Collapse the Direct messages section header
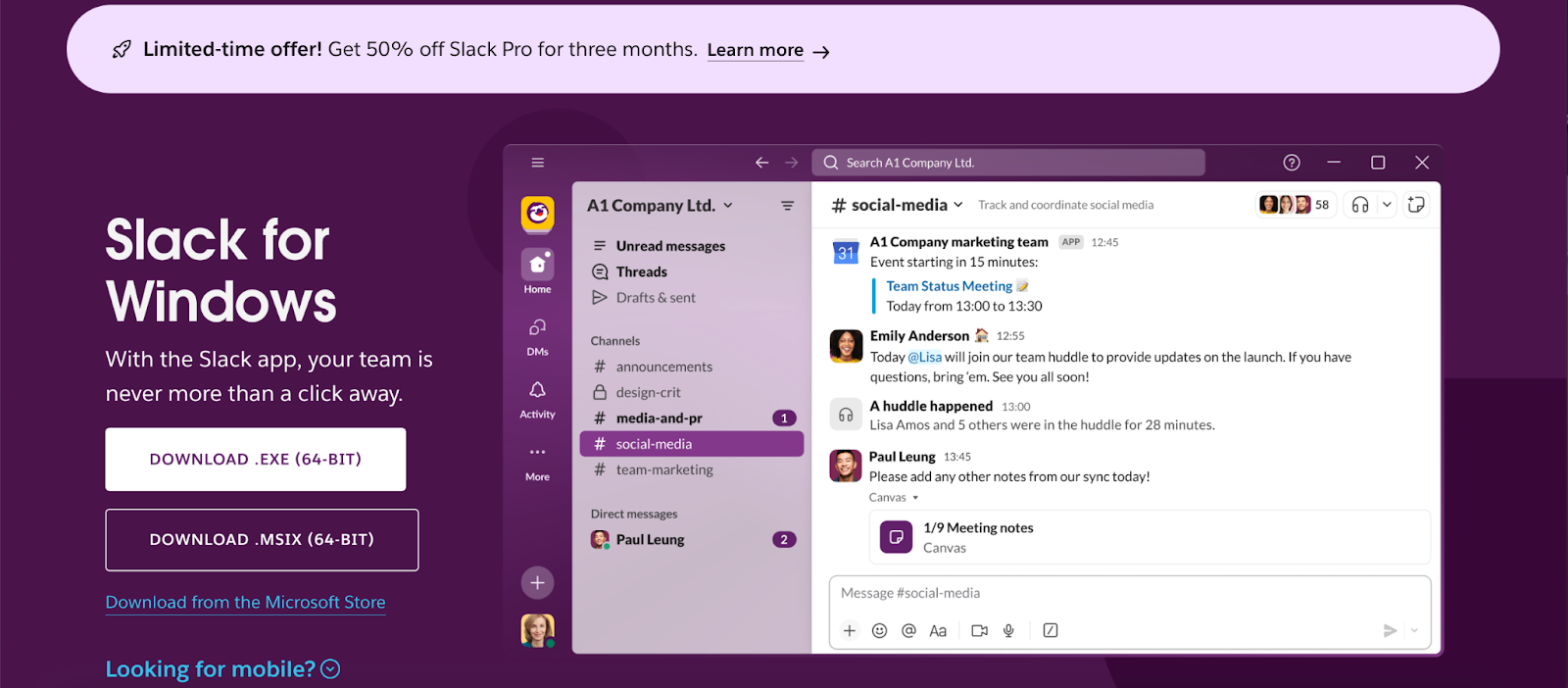This screenshot has height=688, width=1568. [633, 514]
